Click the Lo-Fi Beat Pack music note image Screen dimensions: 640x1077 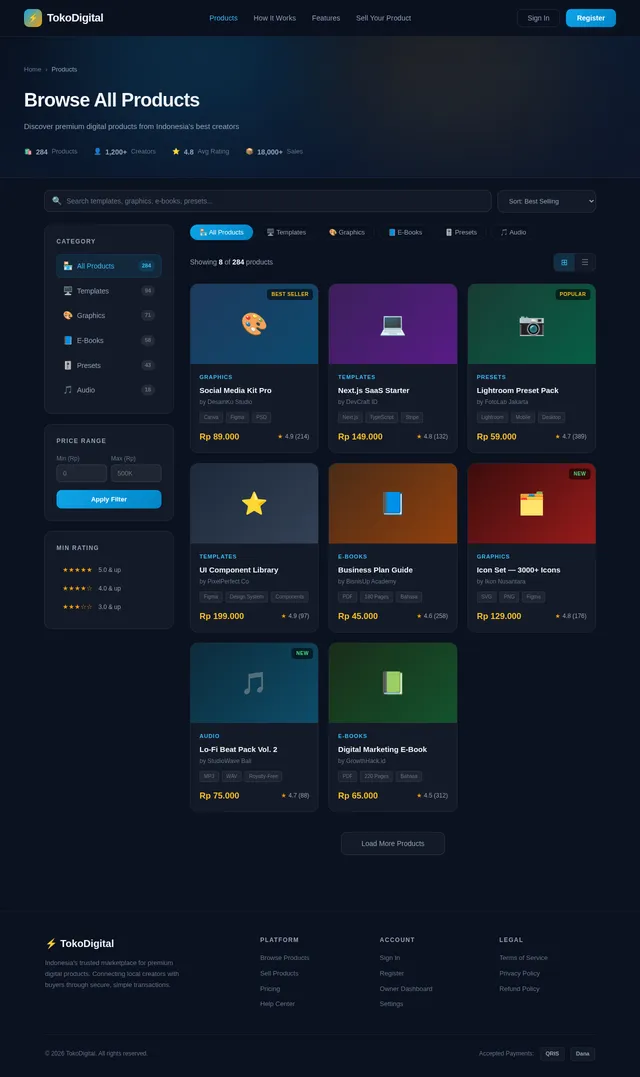254,683
